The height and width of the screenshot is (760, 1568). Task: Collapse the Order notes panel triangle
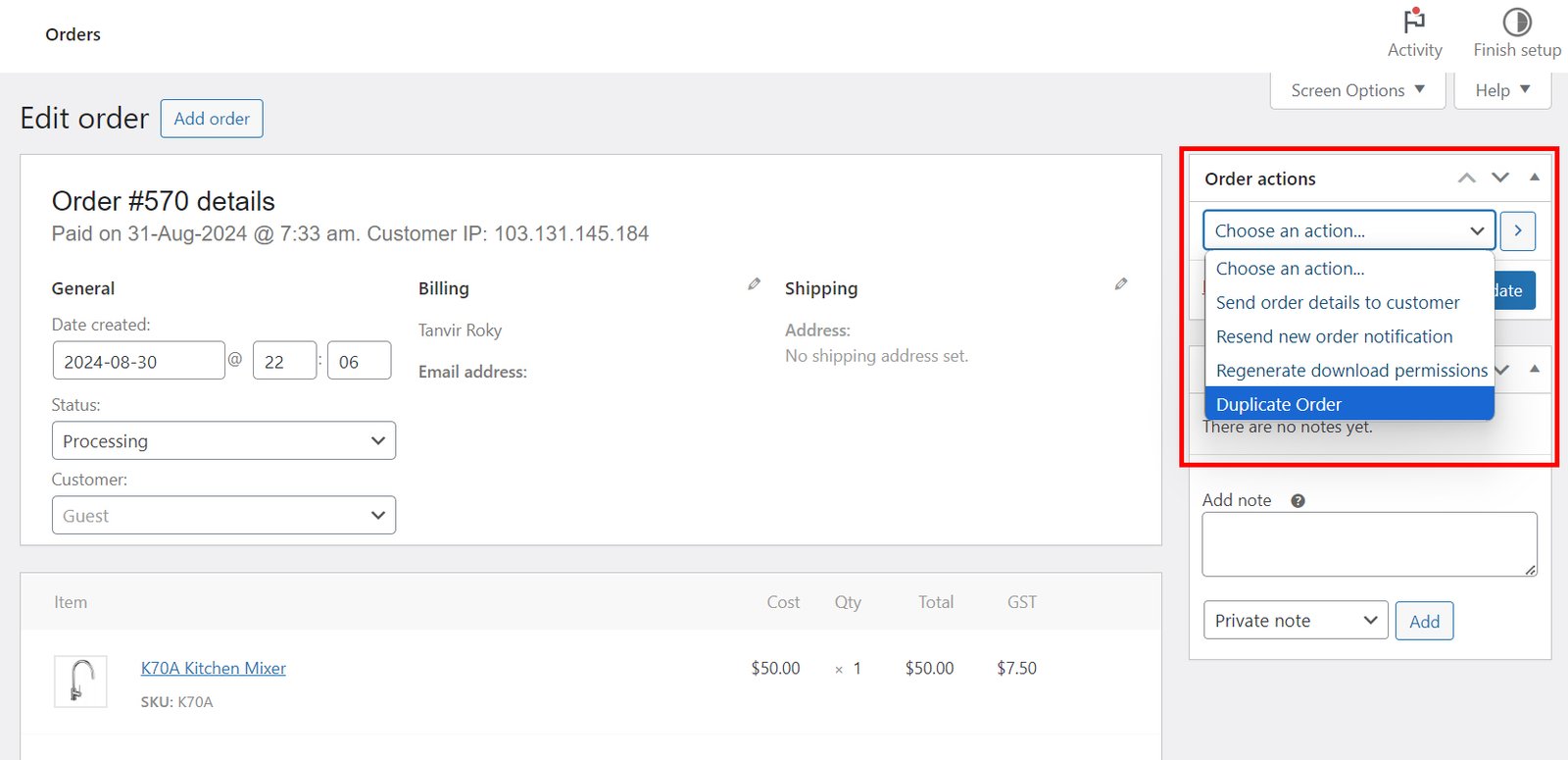pos(1535,369)
